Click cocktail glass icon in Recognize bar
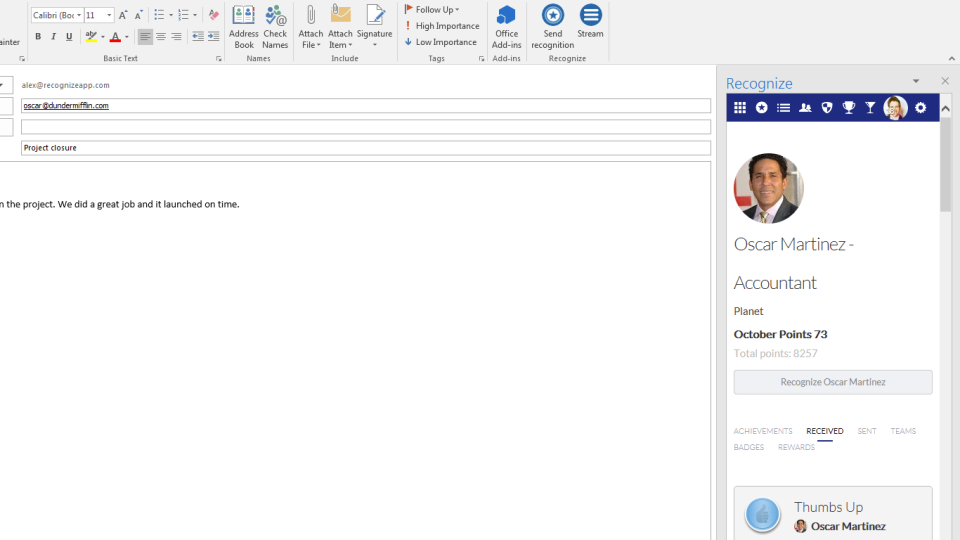This screenshot has width=960, height=540. pos(870,108)
